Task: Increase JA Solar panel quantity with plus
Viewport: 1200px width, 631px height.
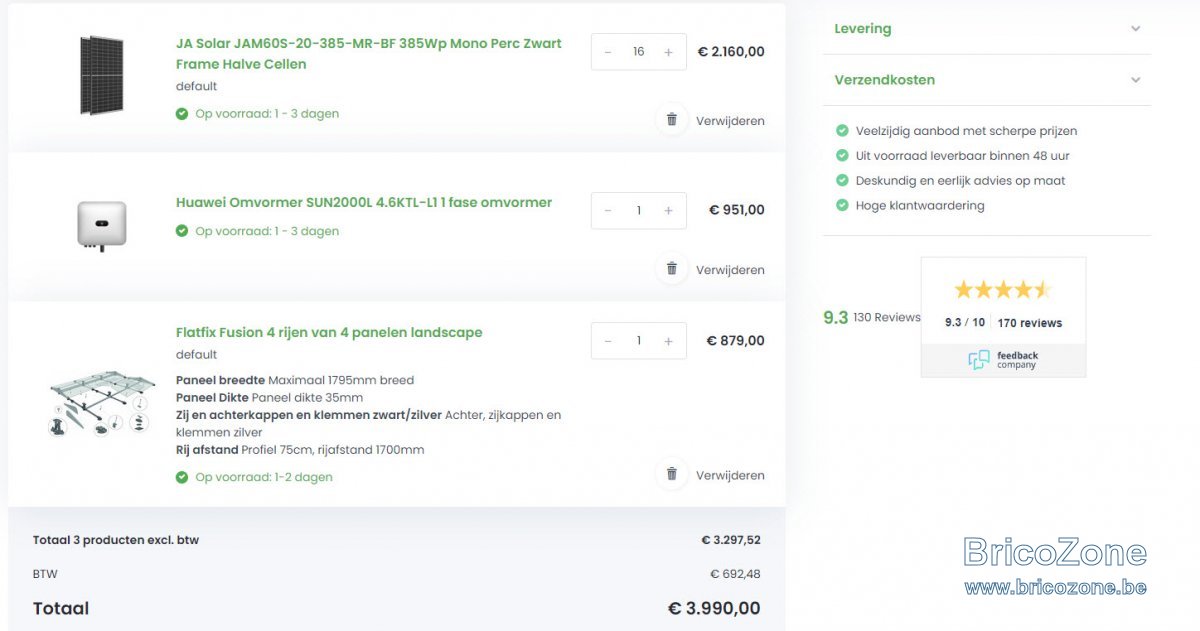Action: [x=668, y=52]
